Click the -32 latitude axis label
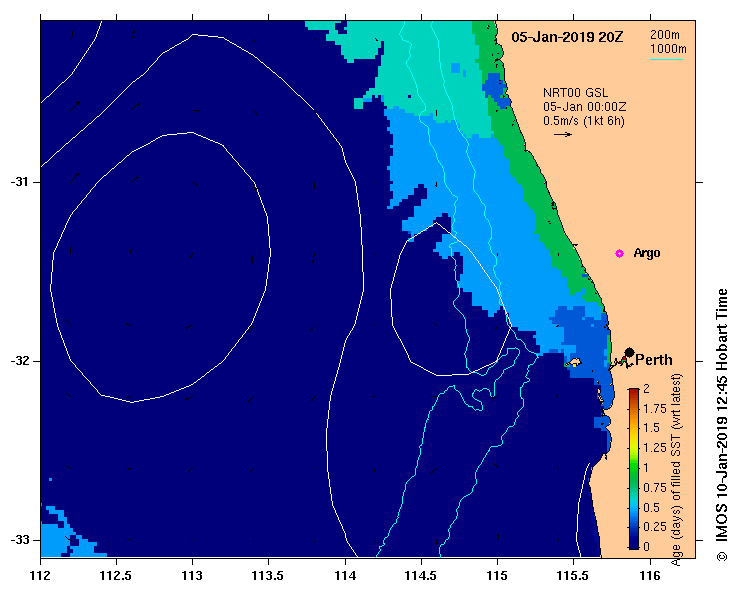 coord(19,361)
